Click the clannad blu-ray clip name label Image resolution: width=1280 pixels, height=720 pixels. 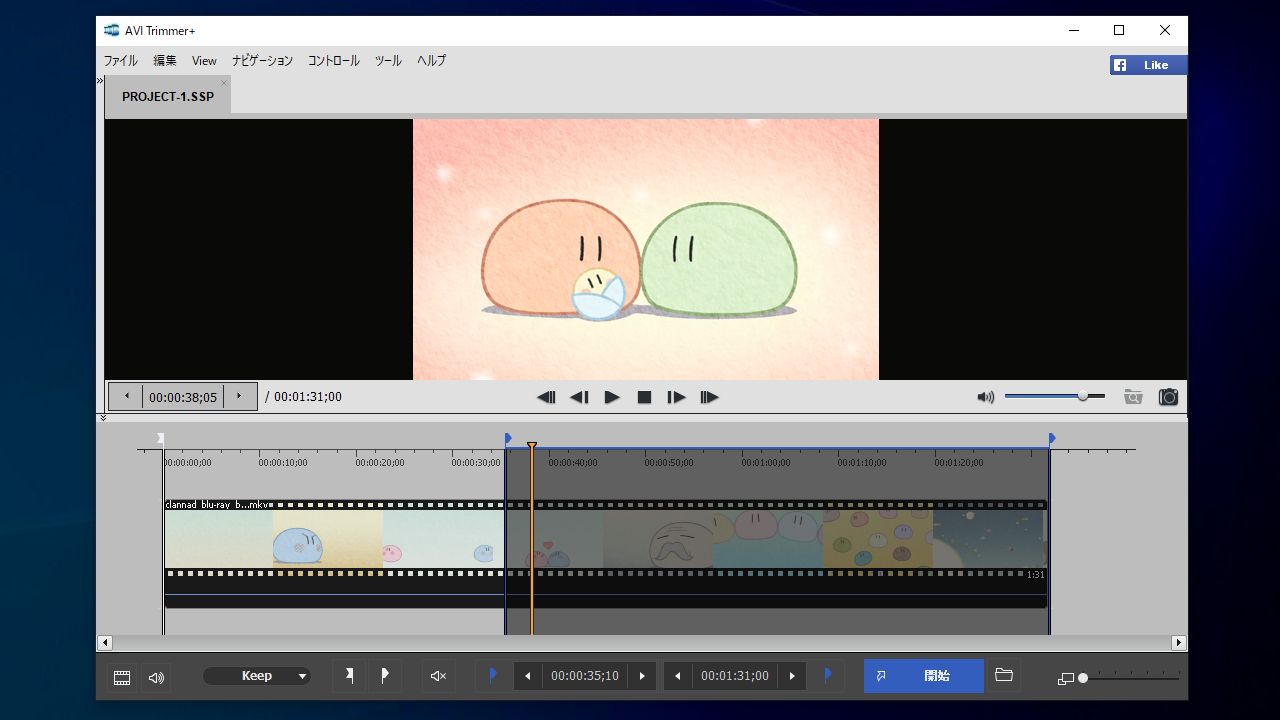[x=219, y=505]
